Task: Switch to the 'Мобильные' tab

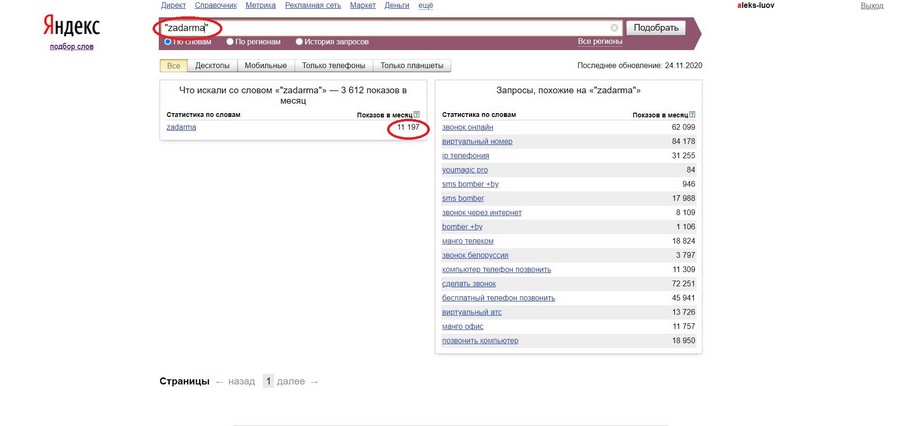Action: [266, 66]
